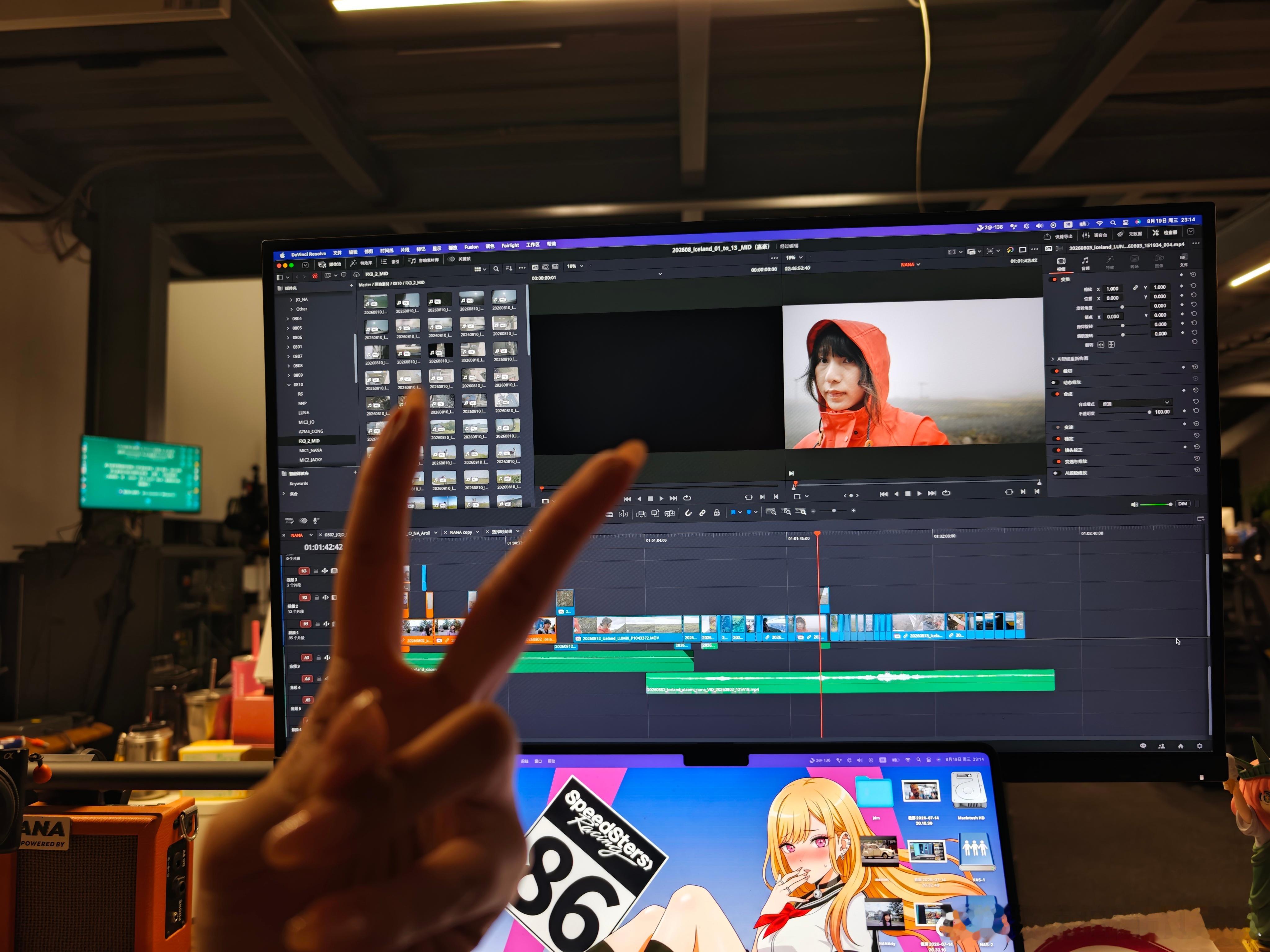Click the flip horizontal icon in 翻转 row

(1101, 345)
